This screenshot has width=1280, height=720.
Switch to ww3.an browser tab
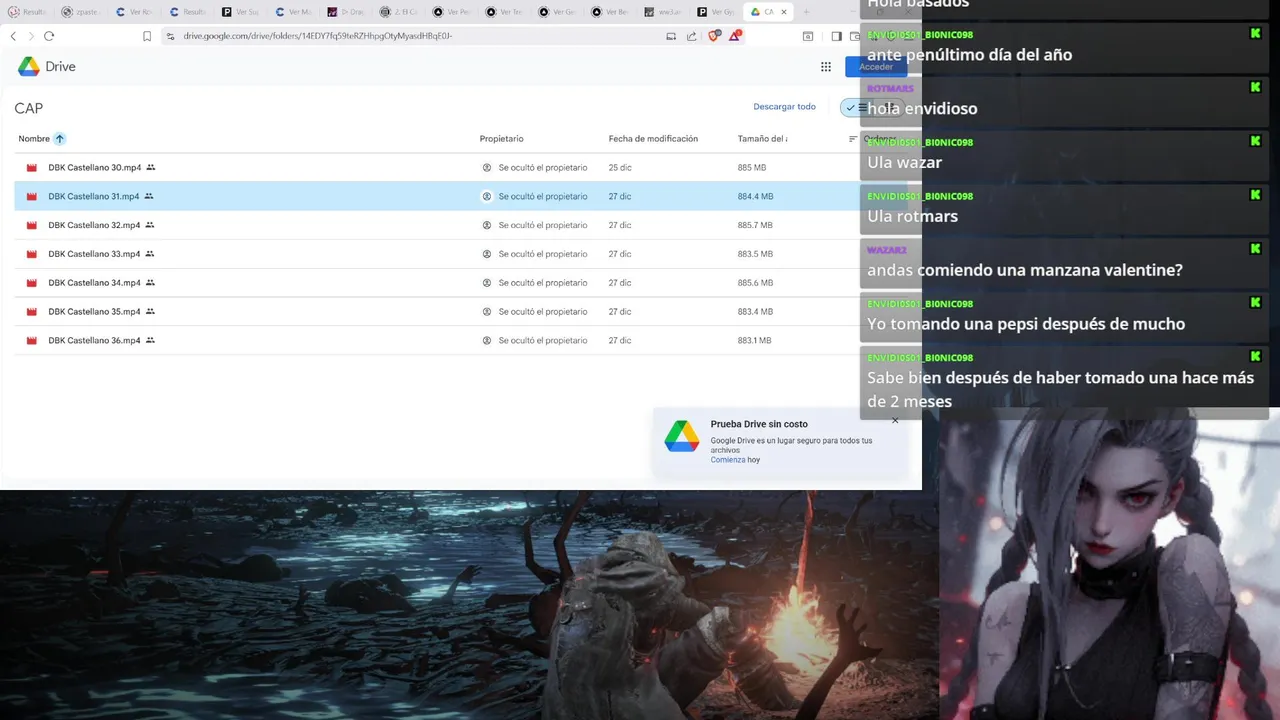point(663,12)
